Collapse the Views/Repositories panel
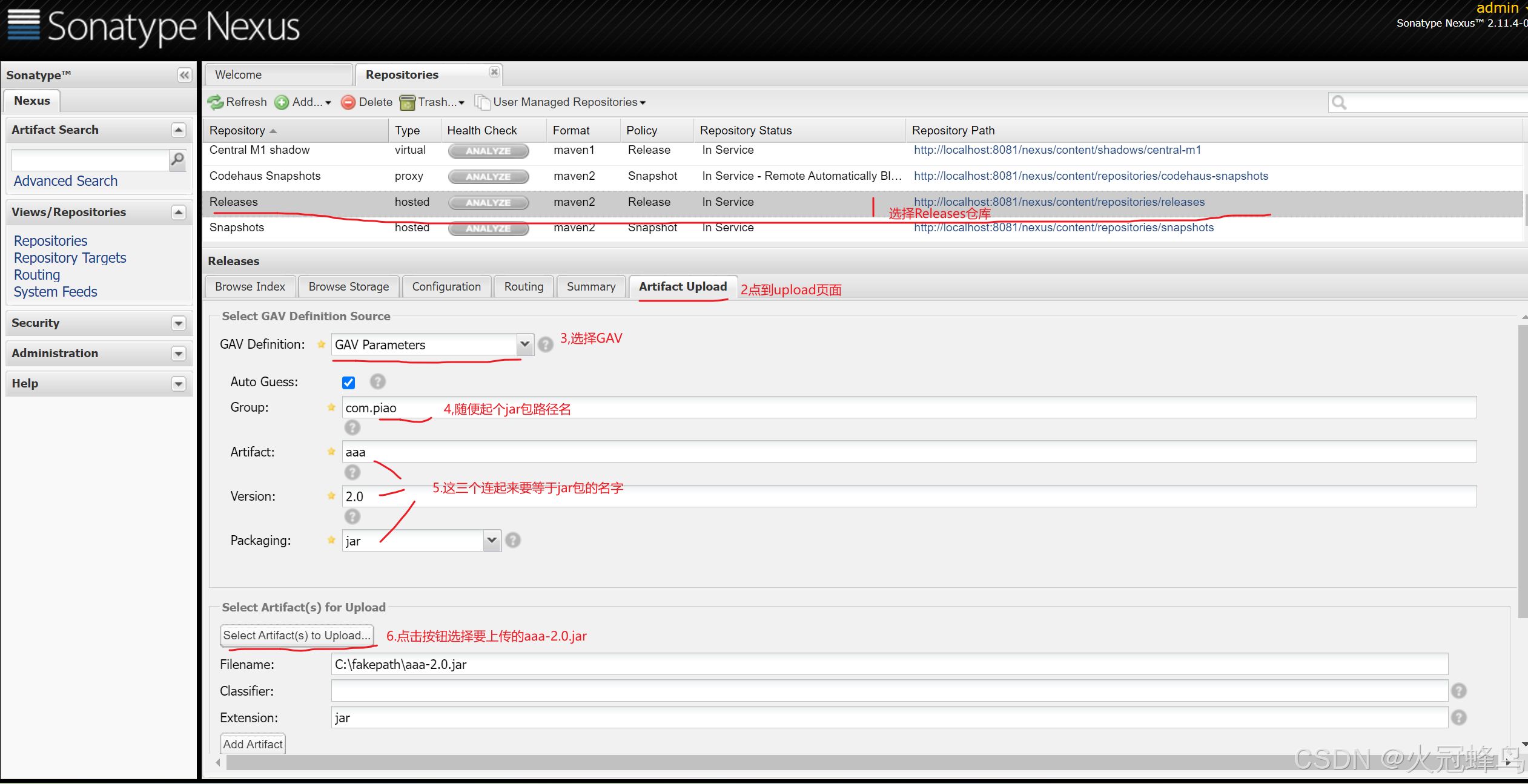1528x784 pixels. pyautogui.click(x=178, y=212)
